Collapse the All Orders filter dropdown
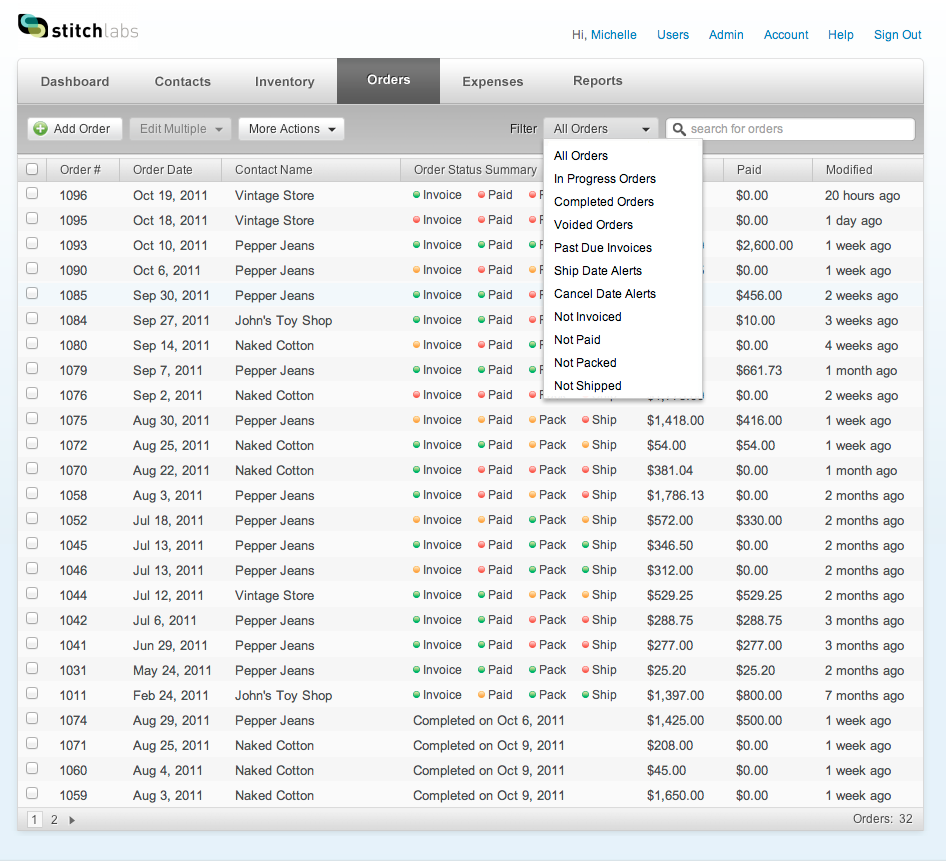This screenshot has height=867, width=946. (x=601, y=129)
